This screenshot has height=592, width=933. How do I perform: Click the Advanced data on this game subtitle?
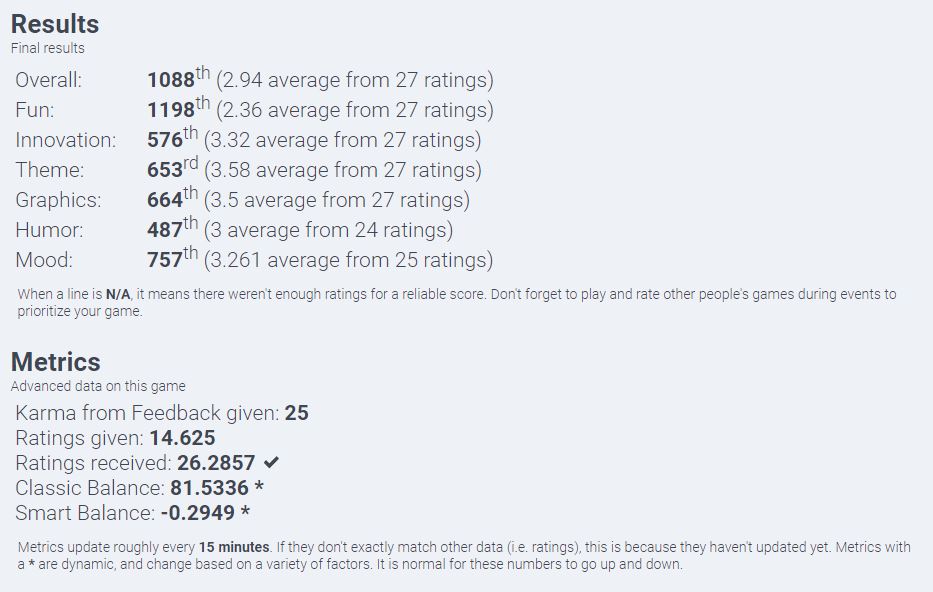[98, 386]
